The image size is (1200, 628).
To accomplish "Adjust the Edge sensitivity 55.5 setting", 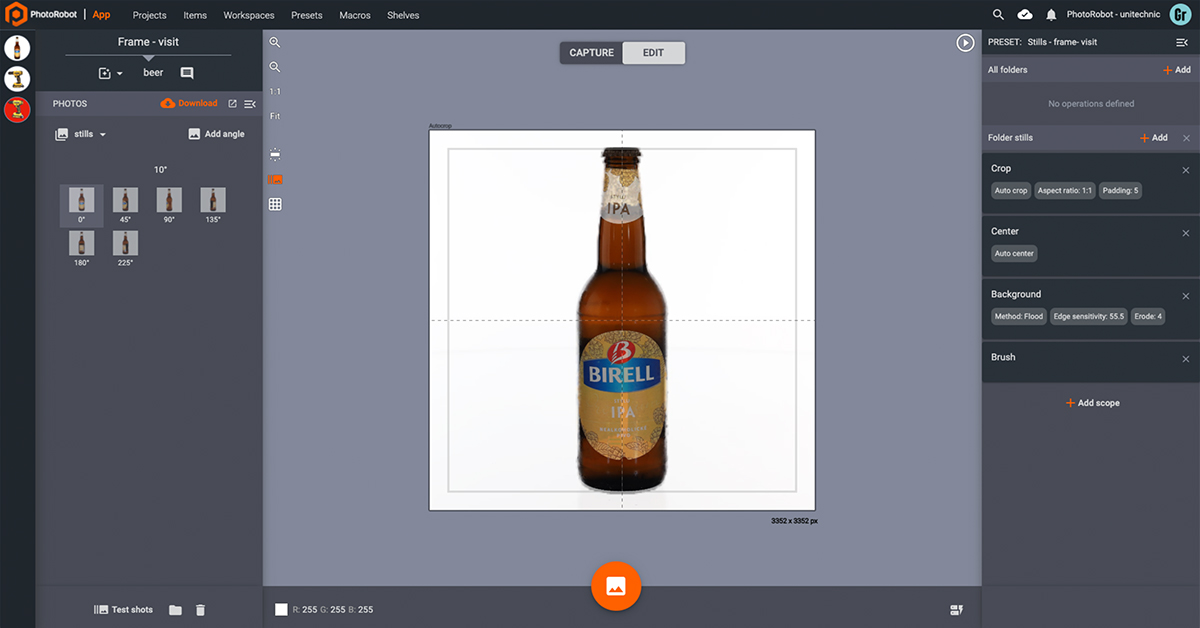I will tap(1090, 316).
